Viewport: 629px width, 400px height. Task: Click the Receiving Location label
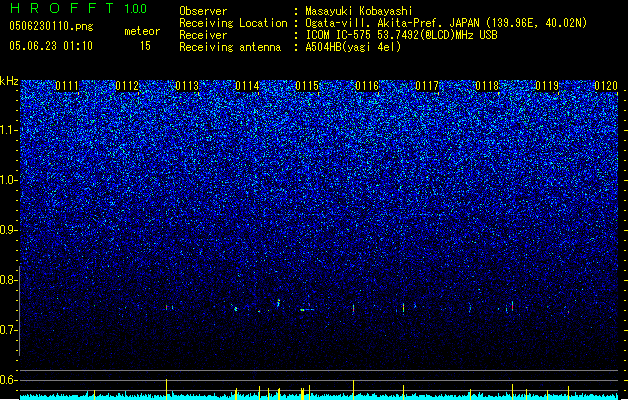coord(233,23)
